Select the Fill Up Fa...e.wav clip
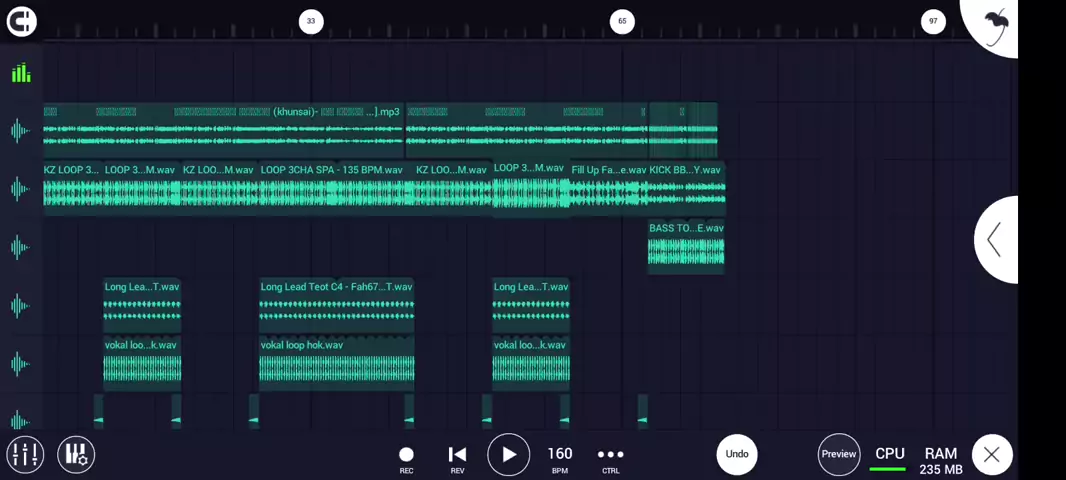Viewport: 1066px width, 480px height. [x=608, y=189]
